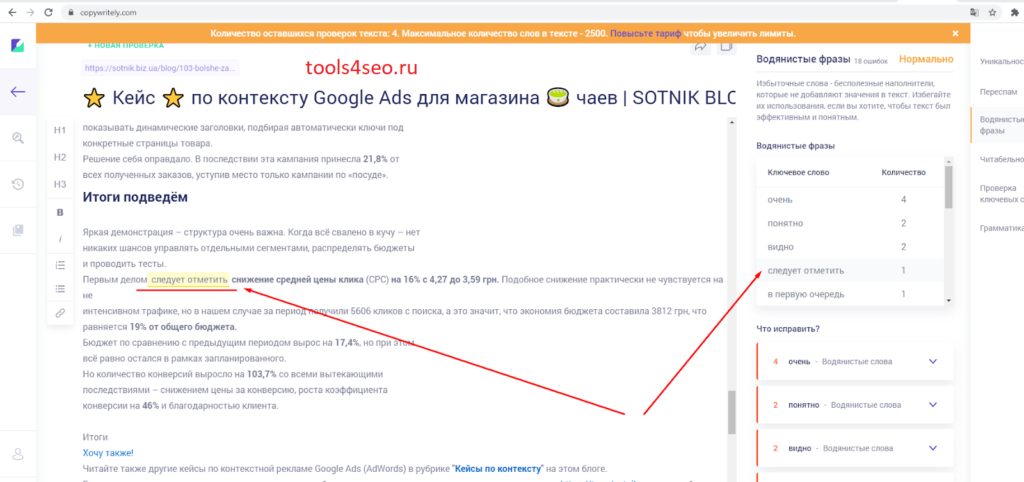Open the history clock icon in sidebar
1024x482 pixels.
click(x=18, y=184)
